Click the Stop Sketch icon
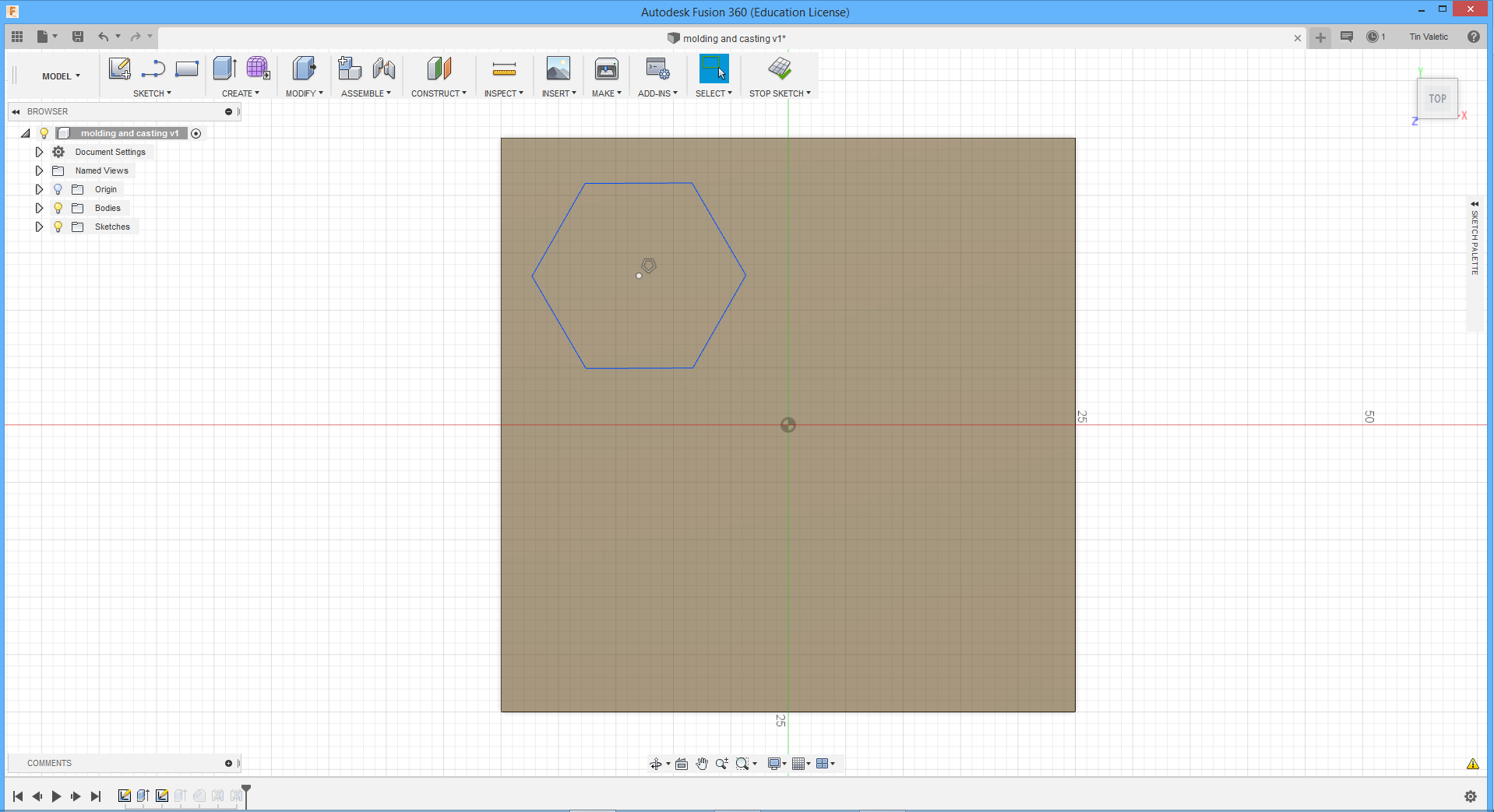This screenshot has width=1494, height=812. pos(780,69)
